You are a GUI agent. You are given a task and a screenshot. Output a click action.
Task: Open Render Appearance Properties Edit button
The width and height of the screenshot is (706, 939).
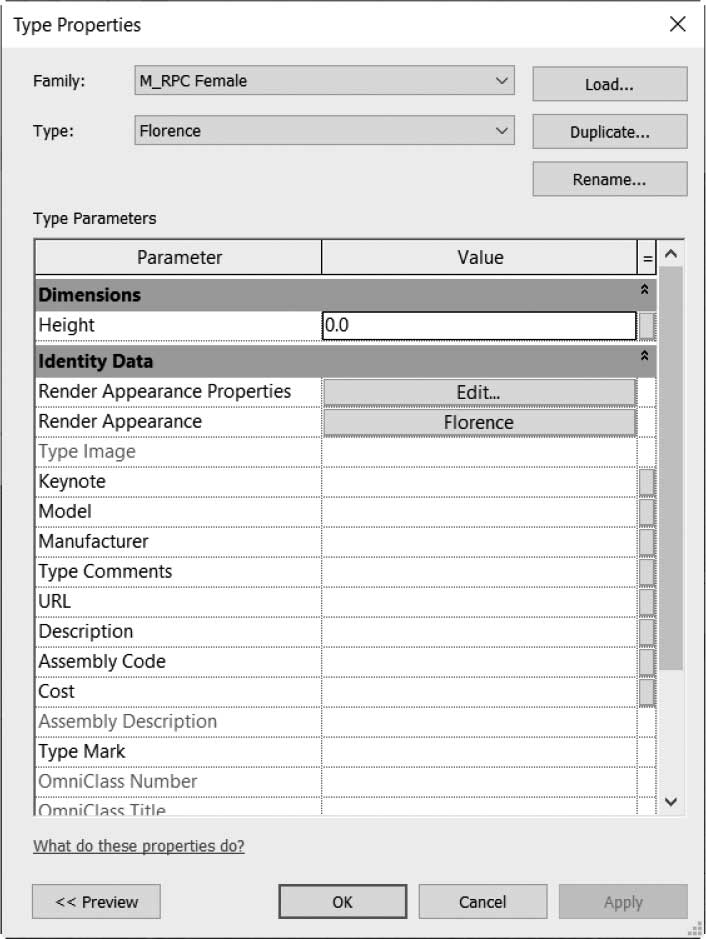pos(479,392)
